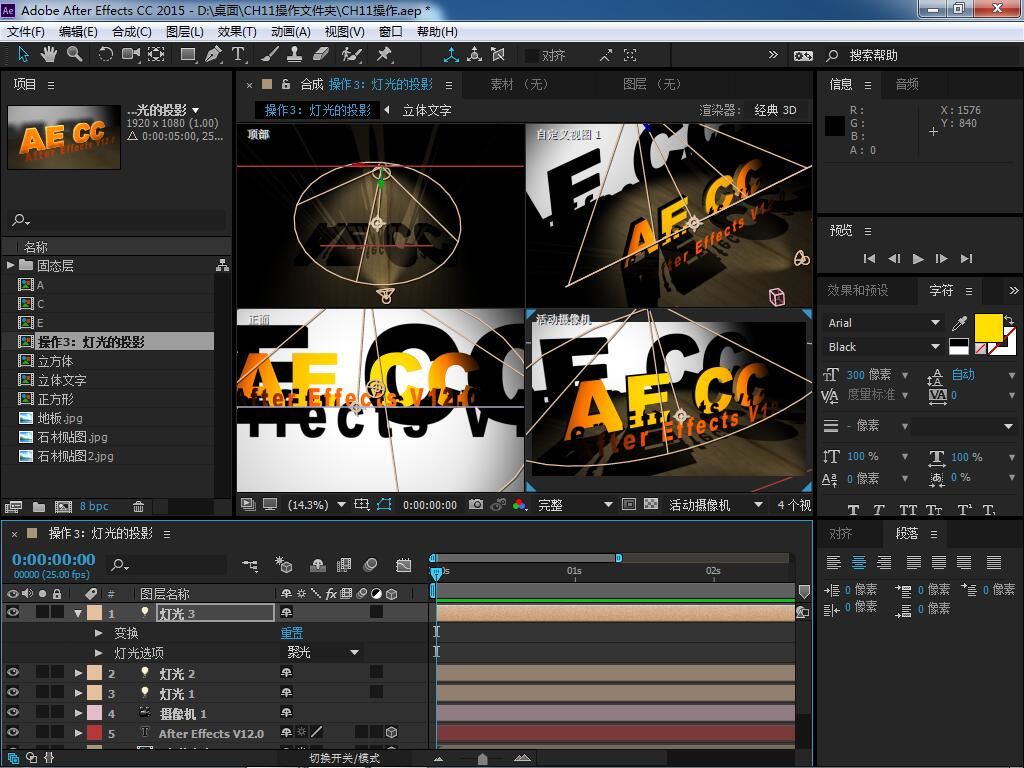1024x768 pixels.
Task: Expand the 变换 property group
Action: click(99, 633)
